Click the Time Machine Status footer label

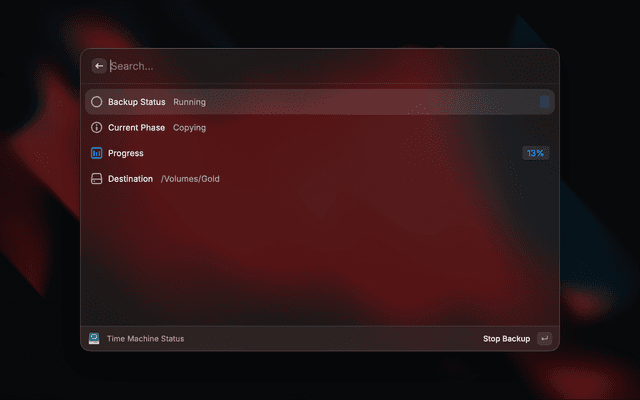(x=145, y=339)
